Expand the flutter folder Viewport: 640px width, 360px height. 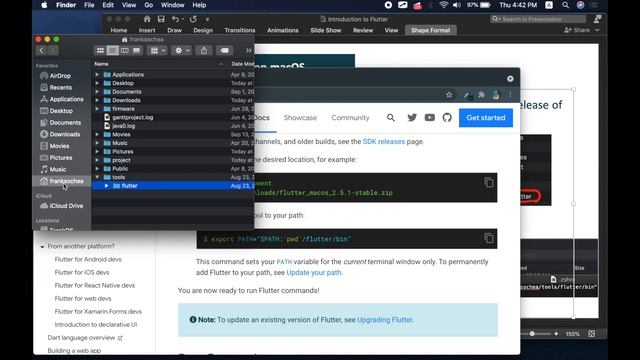click(x=107, y=186)
